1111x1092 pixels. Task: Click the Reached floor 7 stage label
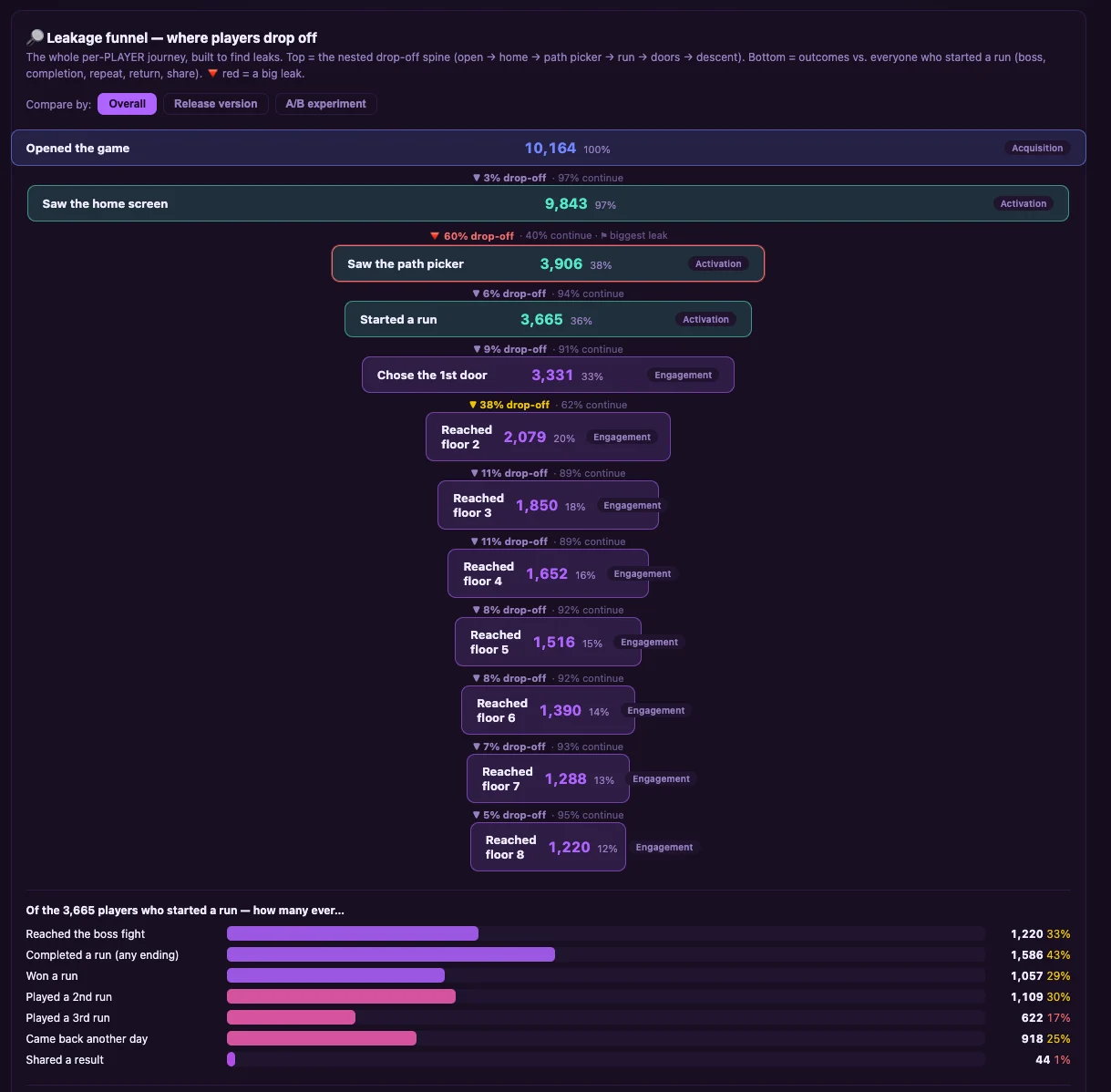tap(507, 778)
